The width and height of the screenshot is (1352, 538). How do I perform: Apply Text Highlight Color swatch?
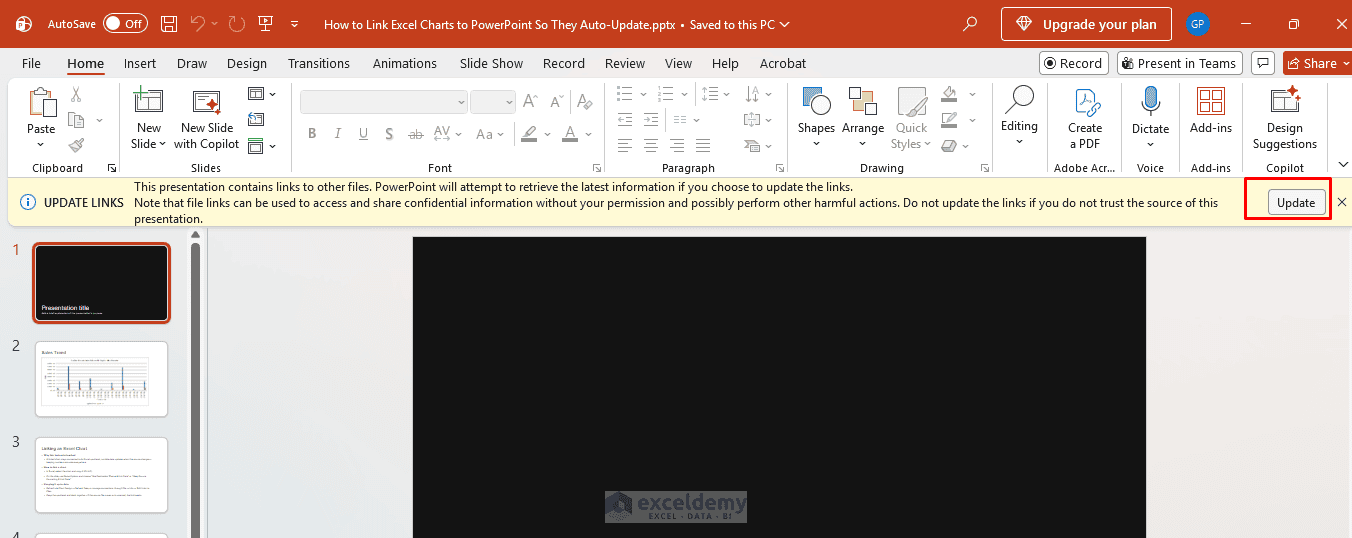click(x=529, y=134)
